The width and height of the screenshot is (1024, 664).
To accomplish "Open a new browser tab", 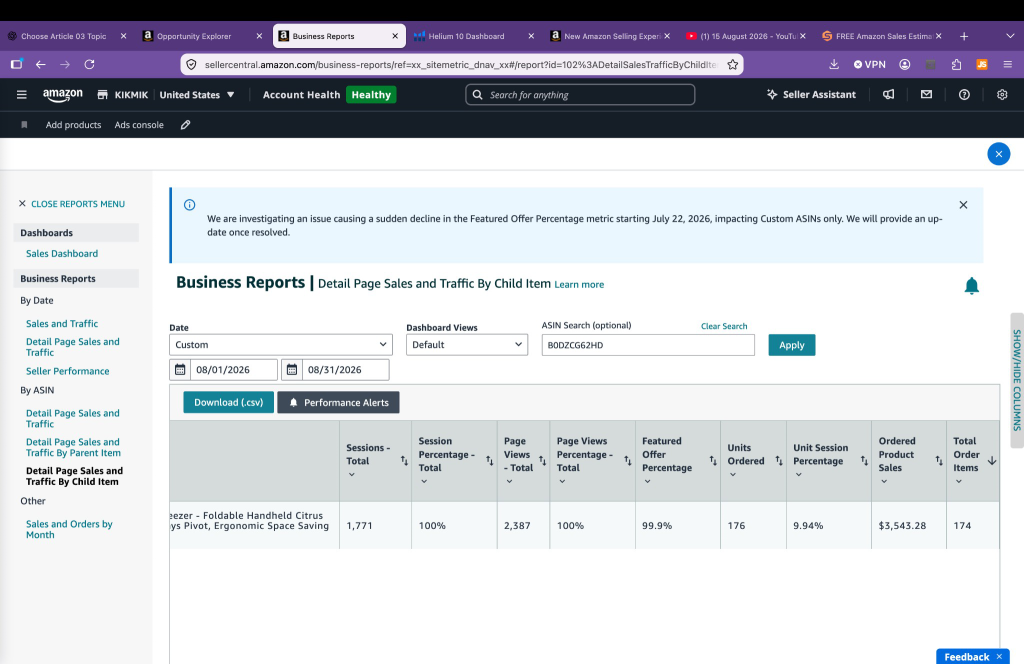I will click(x=964, y=37).
